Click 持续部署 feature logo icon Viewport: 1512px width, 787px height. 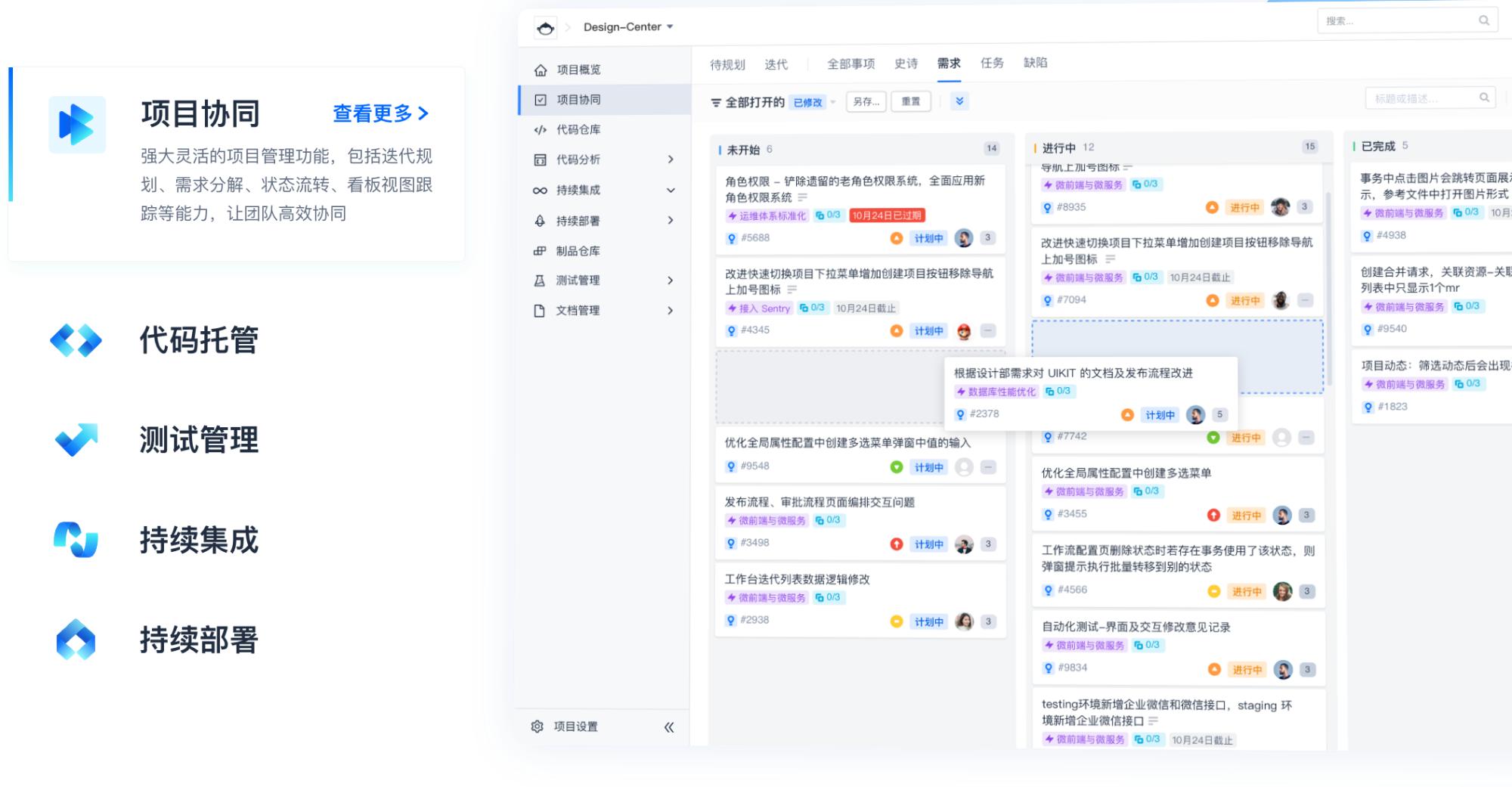76,640
